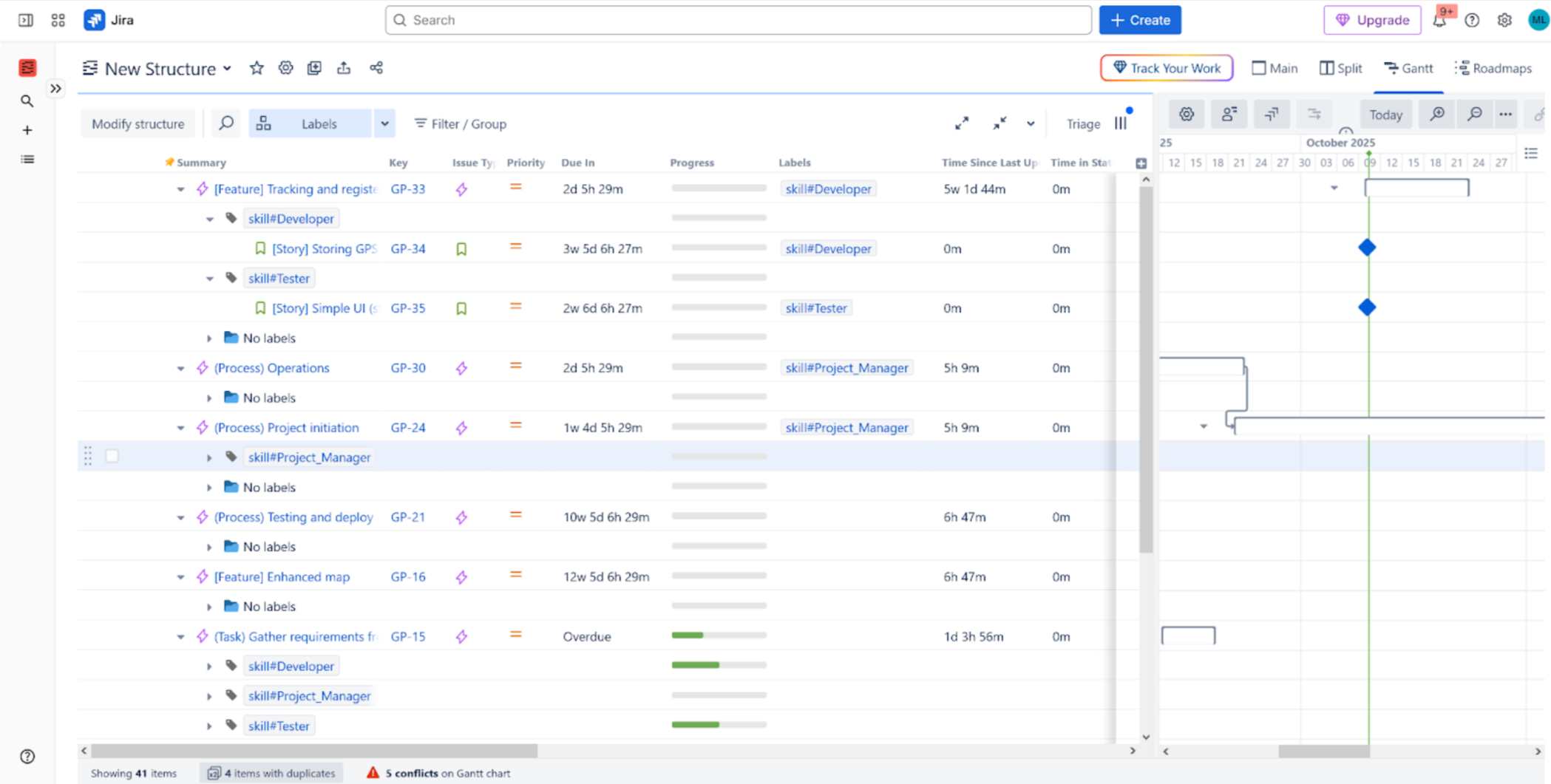Click the Gantt resources icon
The image size is (1551, 784).
coord(1229,115)
